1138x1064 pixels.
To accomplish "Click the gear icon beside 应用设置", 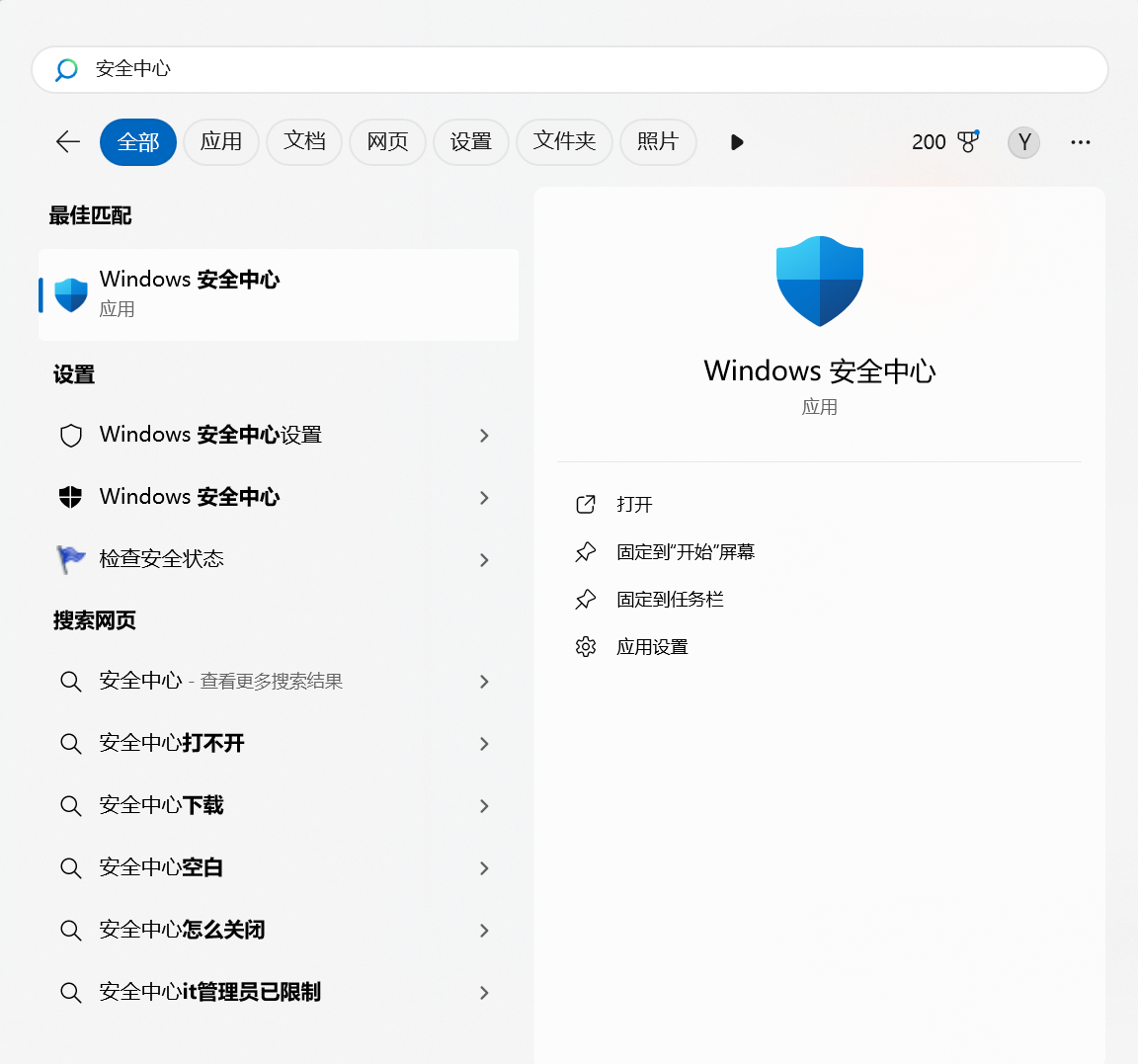I will pyautogui.click(x=586, y=647).
